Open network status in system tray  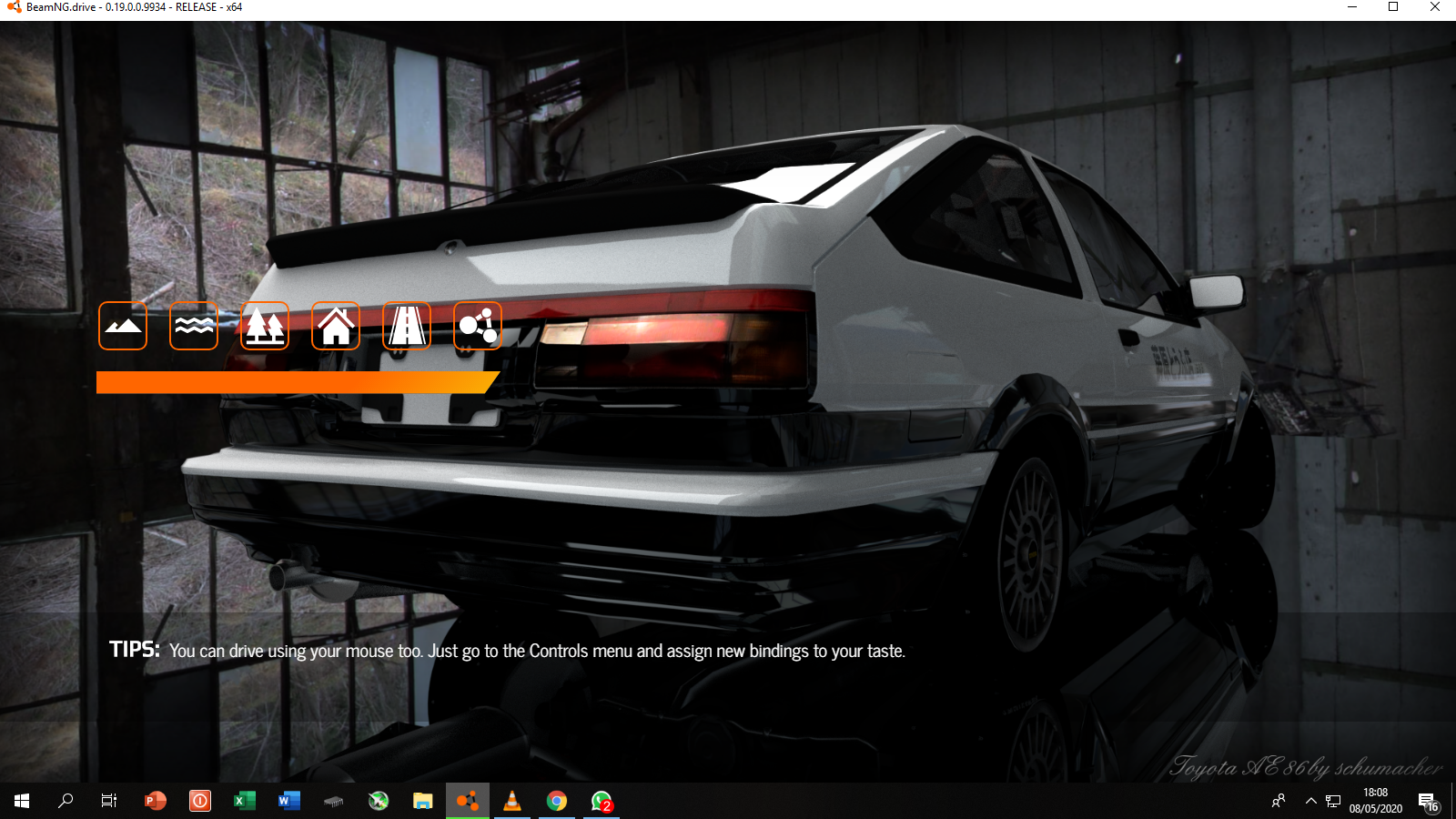click(x=1333, y=801)
